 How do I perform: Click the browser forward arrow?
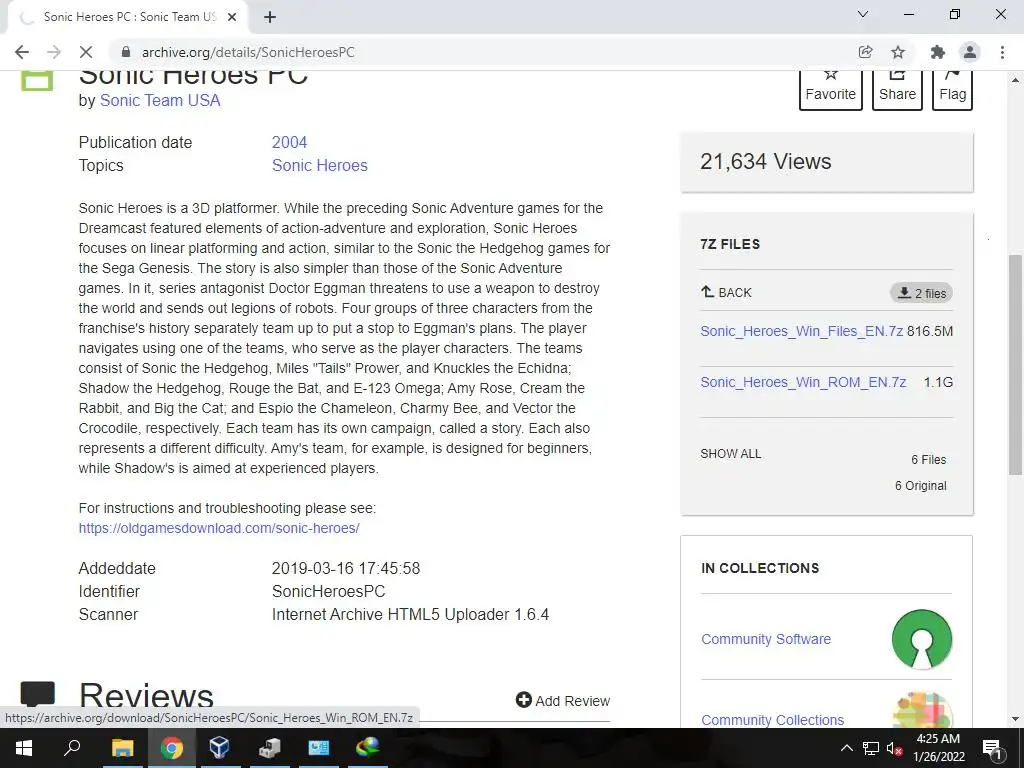(54, 52)
